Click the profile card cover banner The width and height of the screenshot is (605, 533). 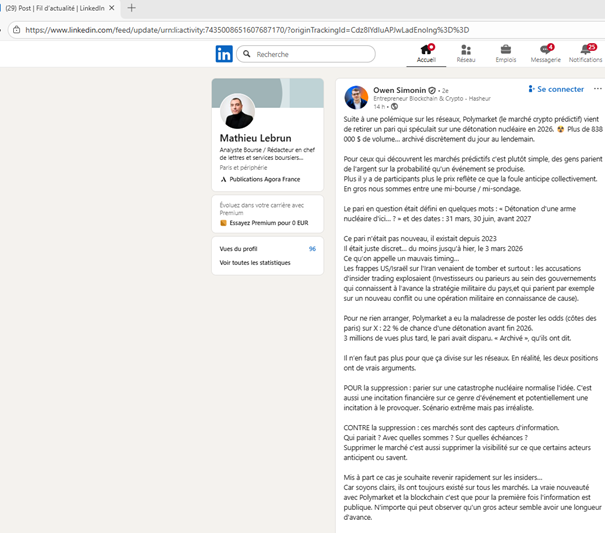(268, 93)
